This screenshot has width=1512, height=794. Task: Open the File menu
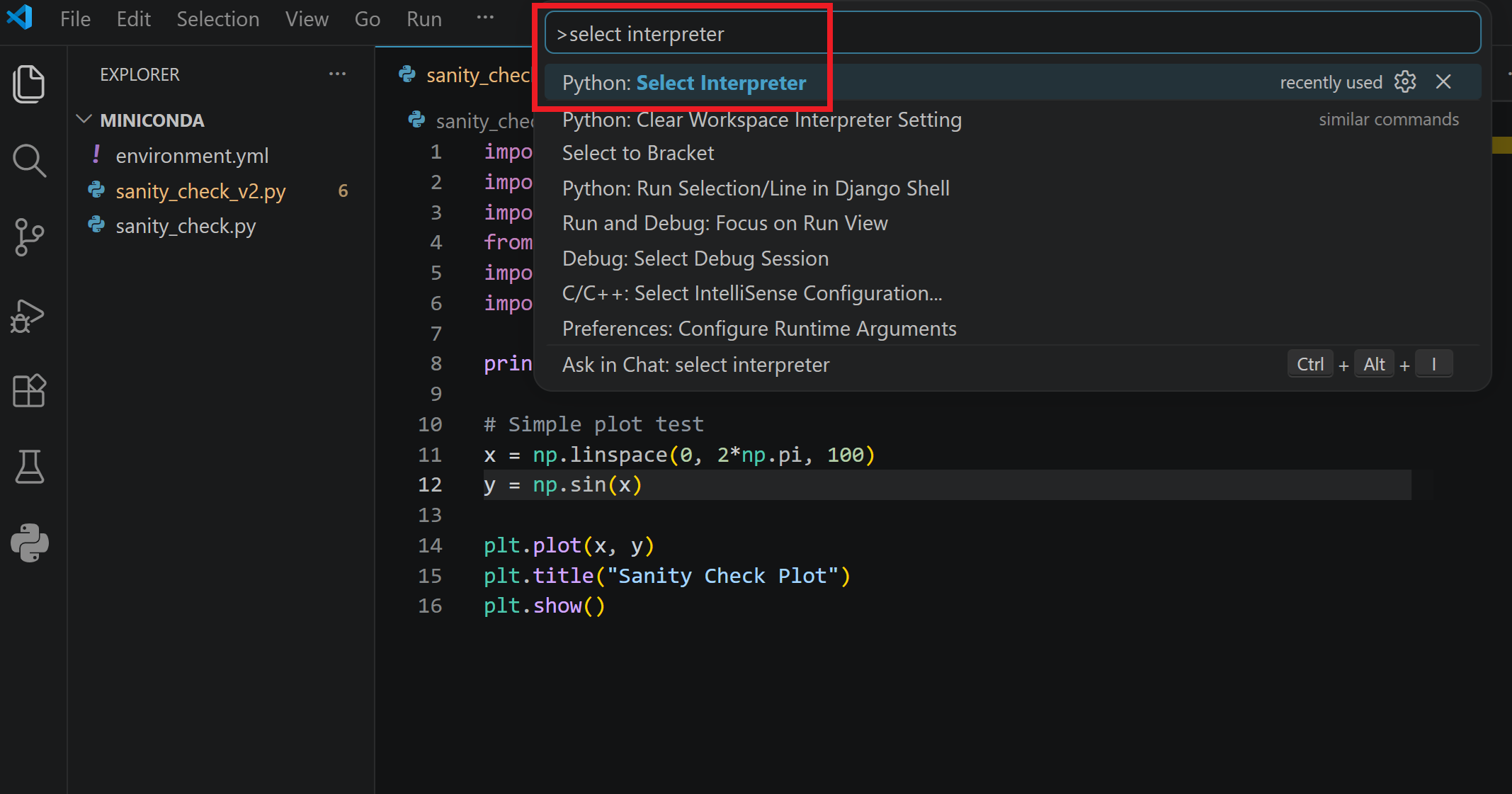tap(75, 19)
